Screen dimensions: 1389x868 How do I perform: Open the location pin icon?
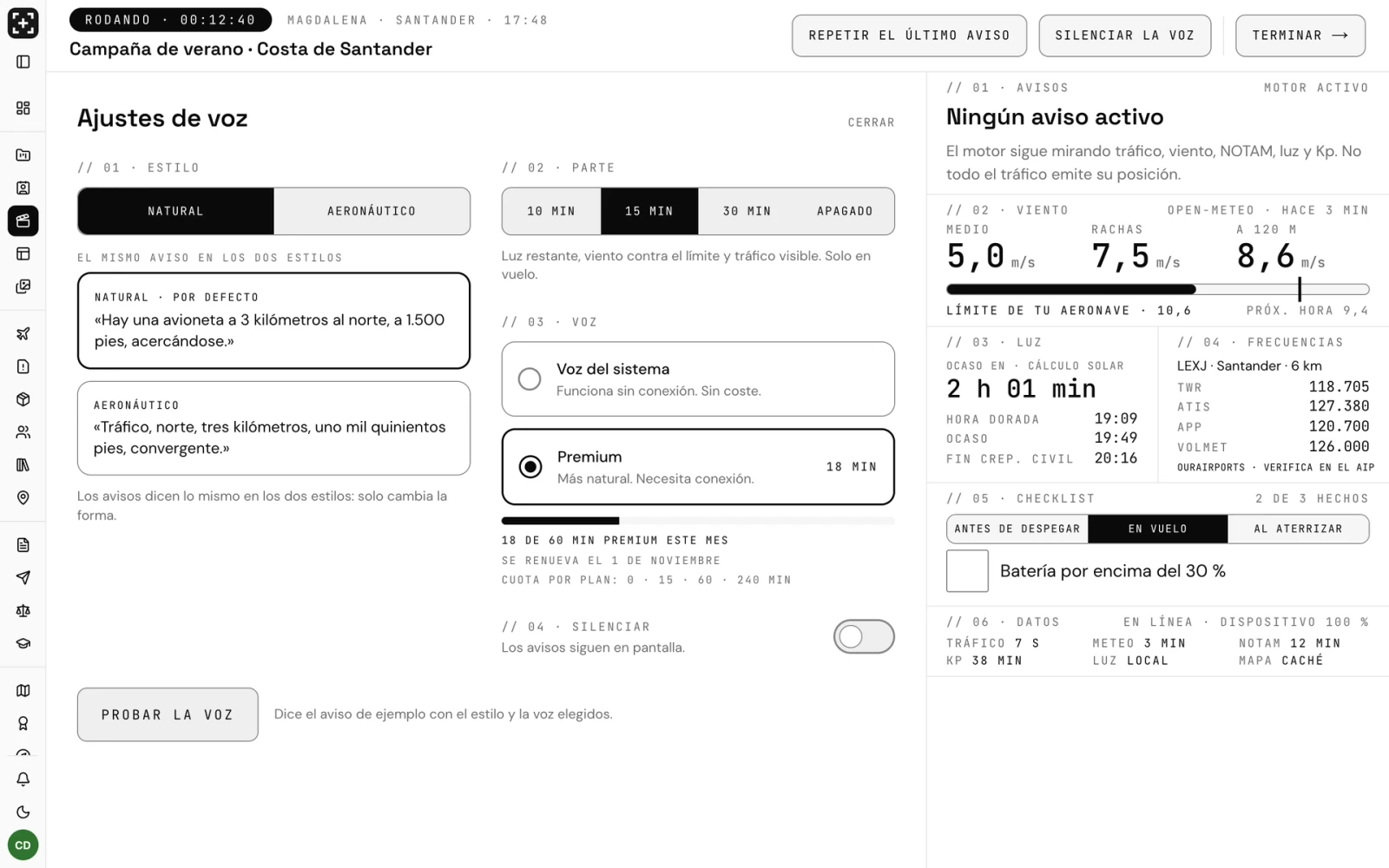tap(23, 497)
